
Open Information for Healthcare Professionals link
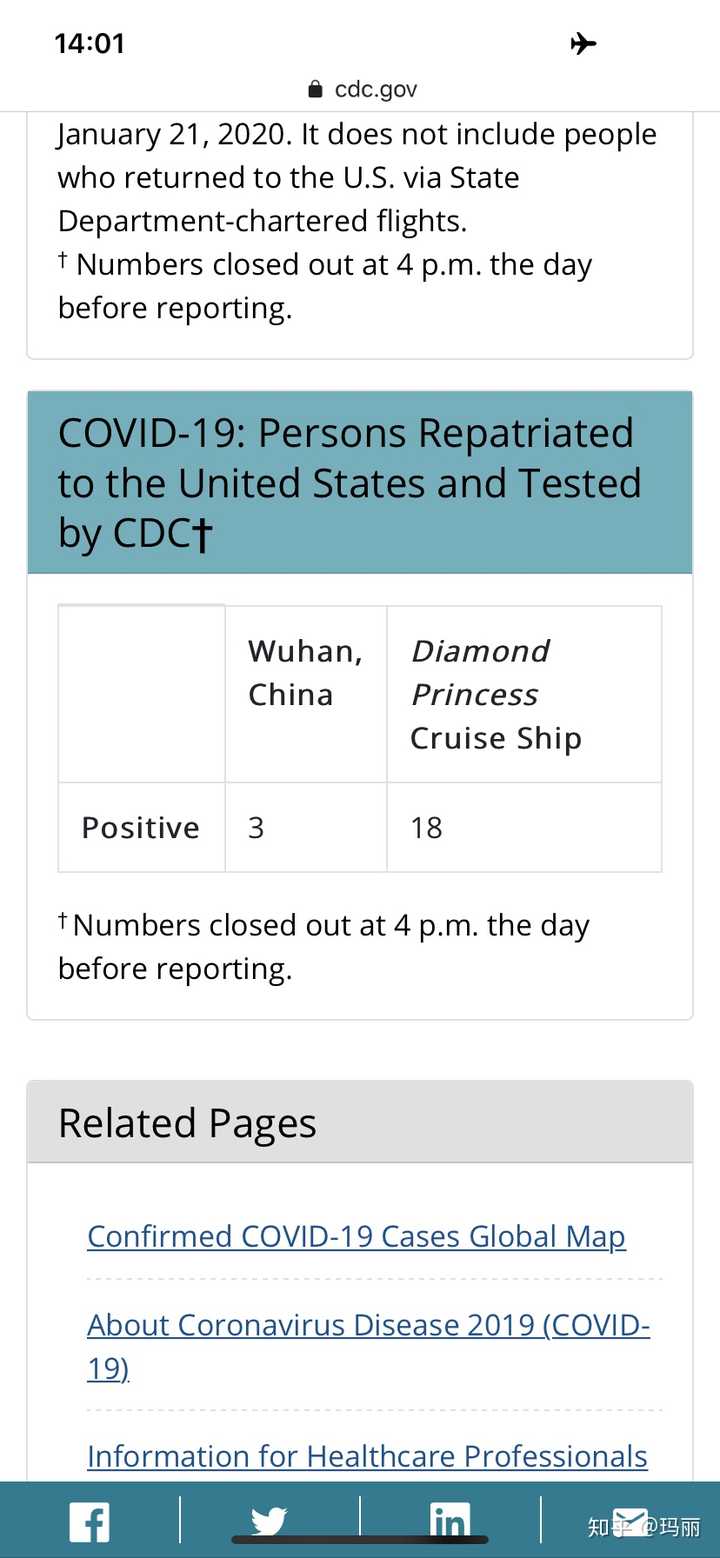(x=367, y=1457)
